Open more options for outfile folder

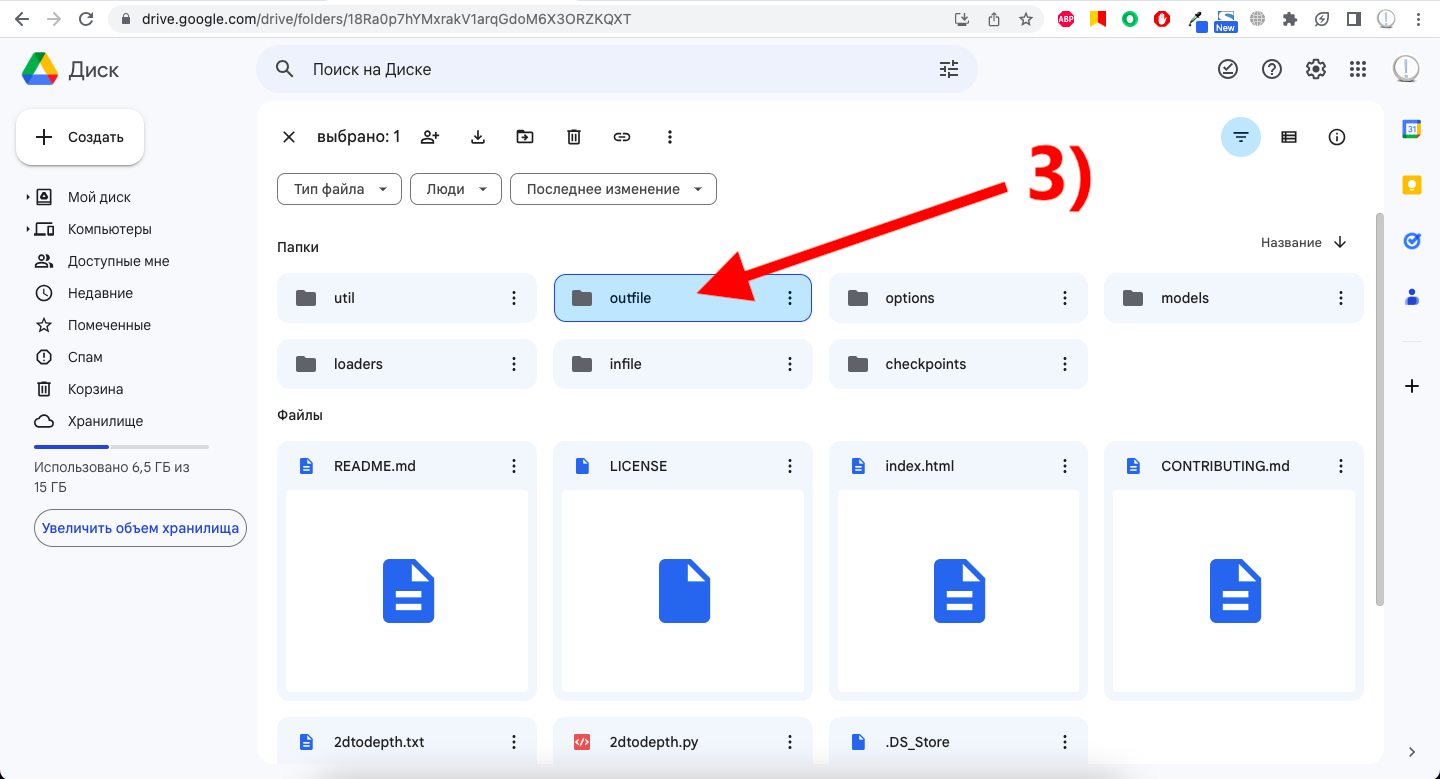point(790,298)
